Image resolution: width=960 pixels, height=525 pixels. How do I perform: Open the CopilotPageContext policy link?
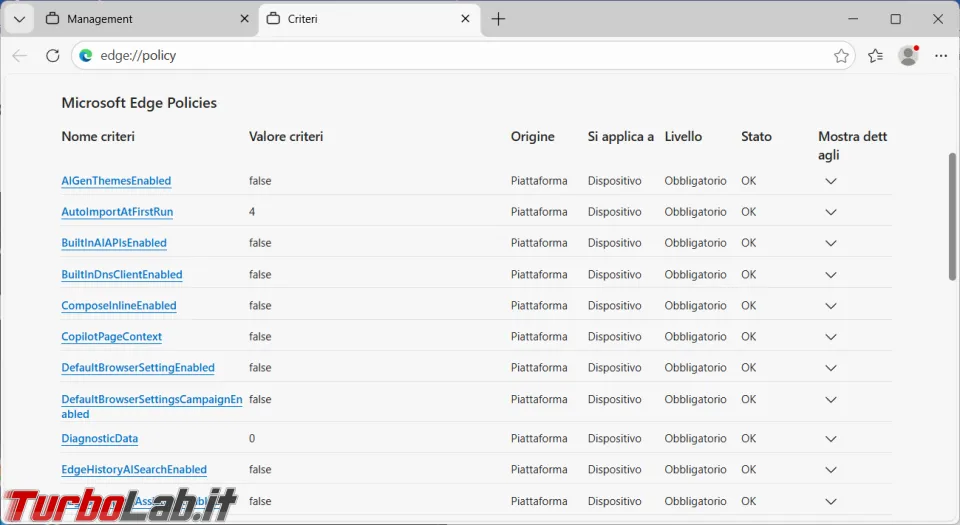(x=111, y=337)
